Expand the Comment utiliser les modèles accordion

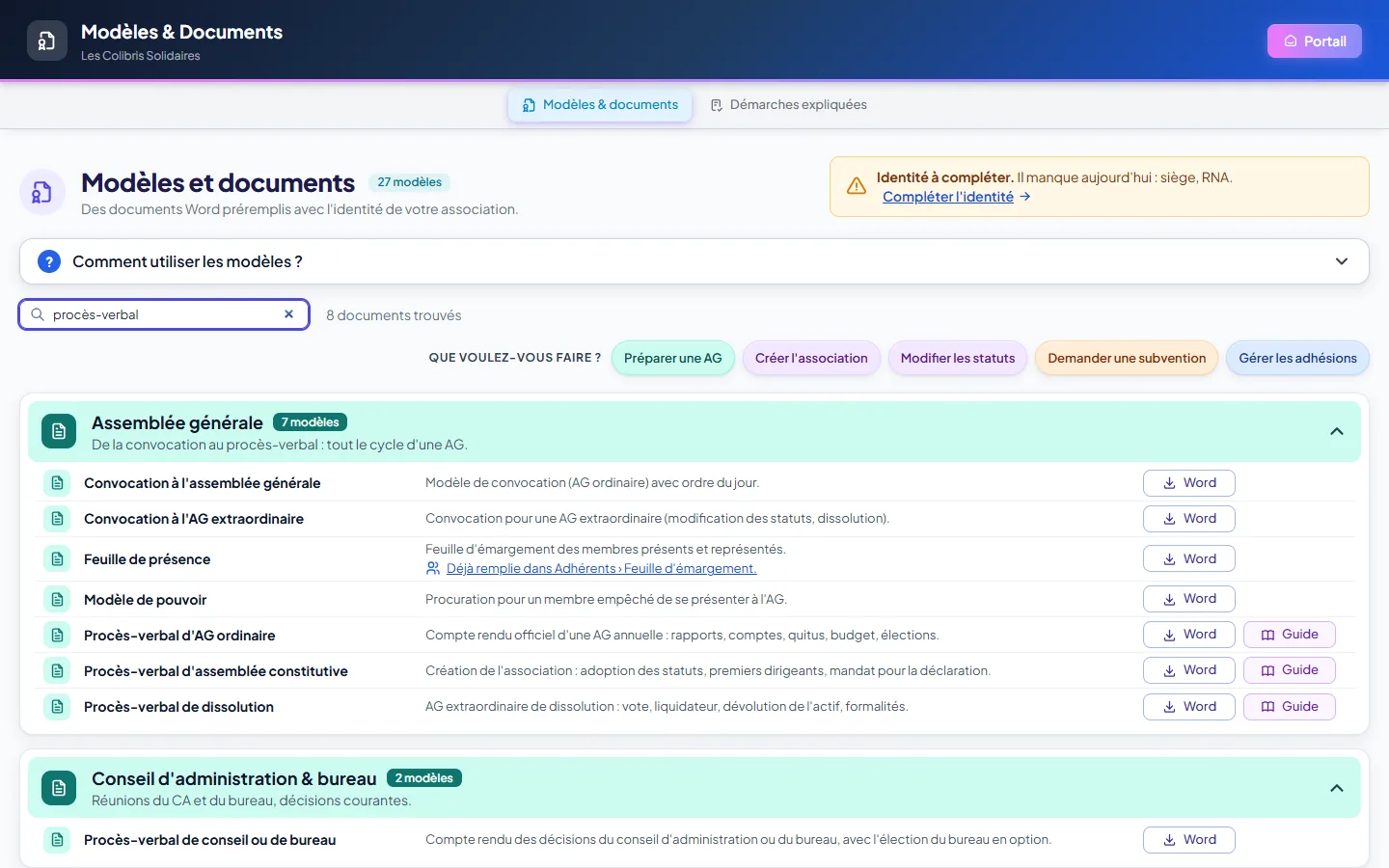pos(694,261)
